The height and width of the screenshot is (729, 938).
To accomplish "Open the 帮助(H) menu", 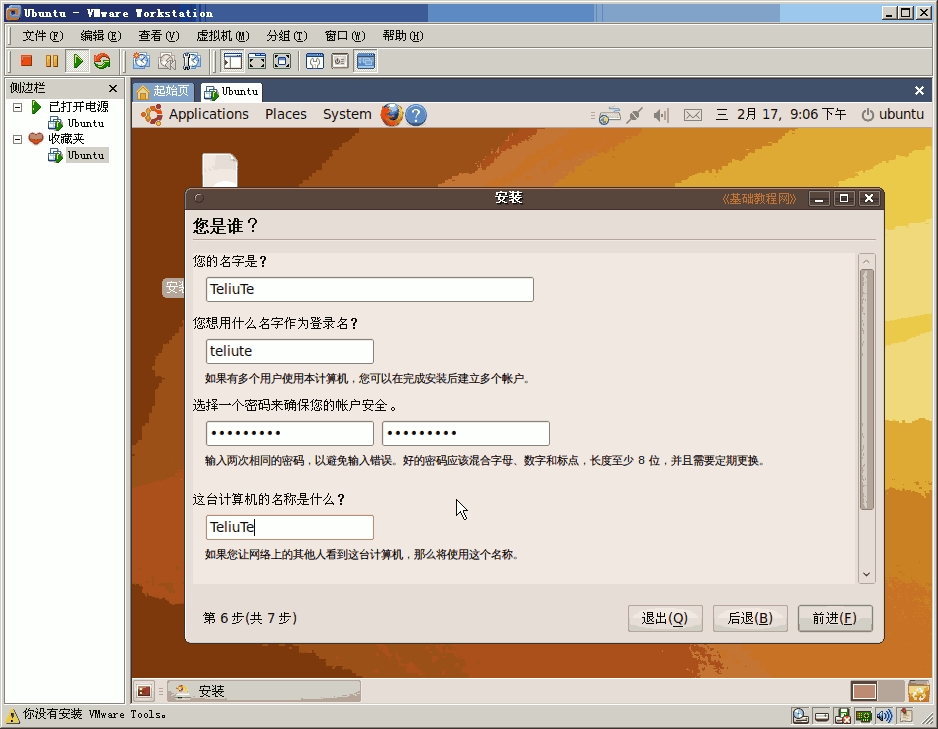I will pos(403,36).
